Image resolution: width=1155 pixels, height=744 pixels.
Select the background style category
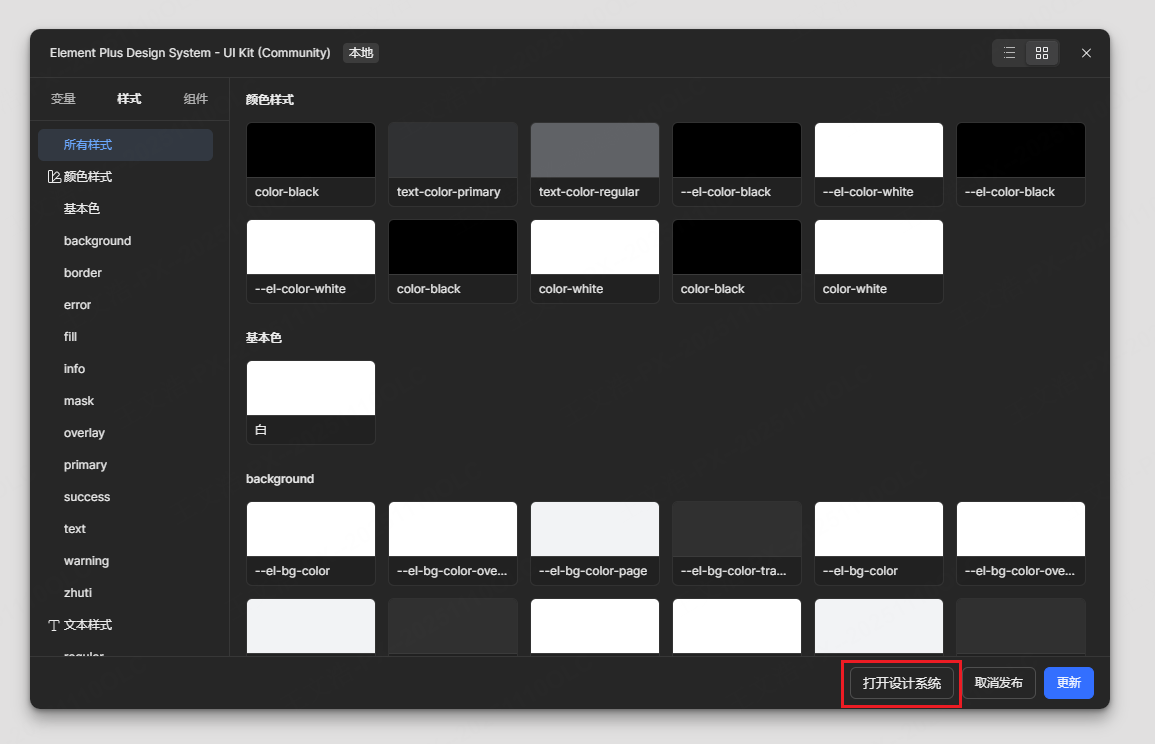coord(97,241)
